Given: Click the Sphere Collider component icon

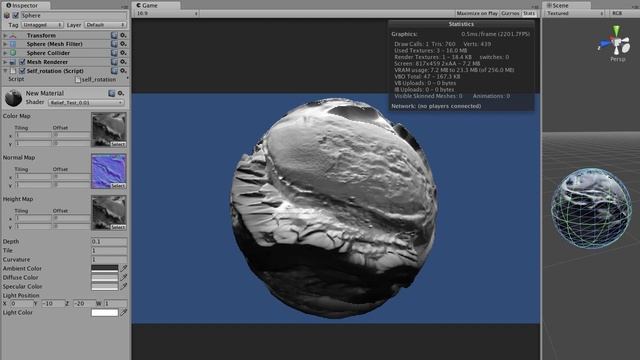Looking at the screenshot, I should (x=13, y=53).
